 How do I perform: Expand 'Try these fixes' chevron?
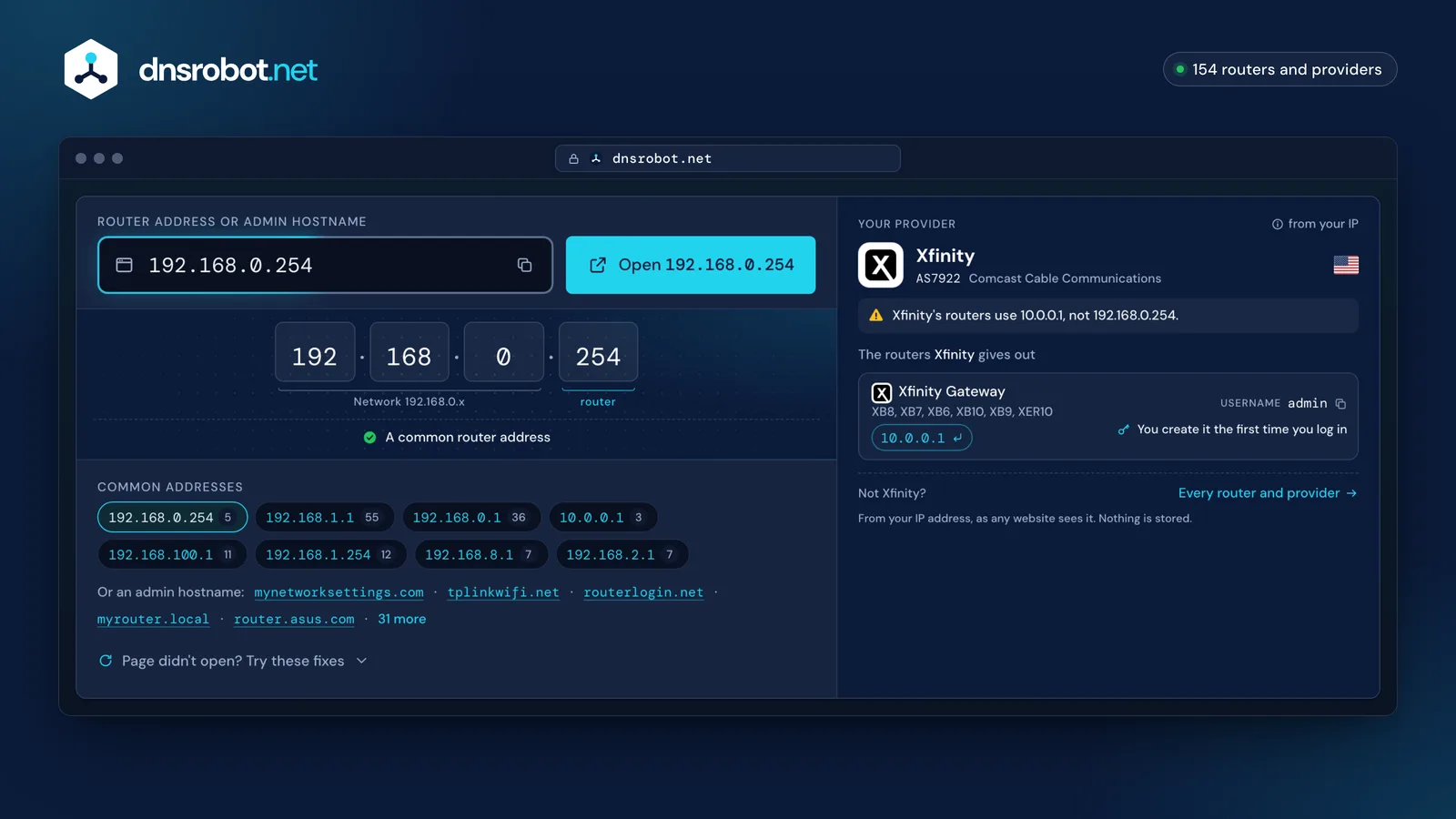tap(361, 661)
